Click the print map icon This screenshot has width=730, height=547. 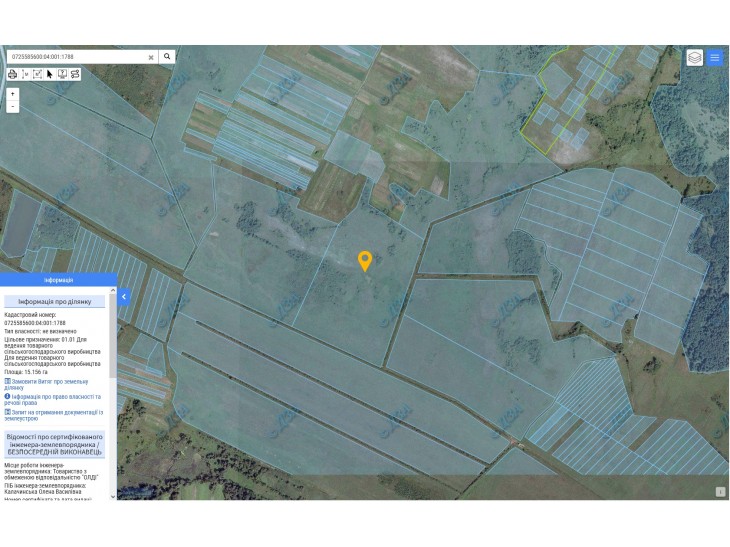coord(13,74)
